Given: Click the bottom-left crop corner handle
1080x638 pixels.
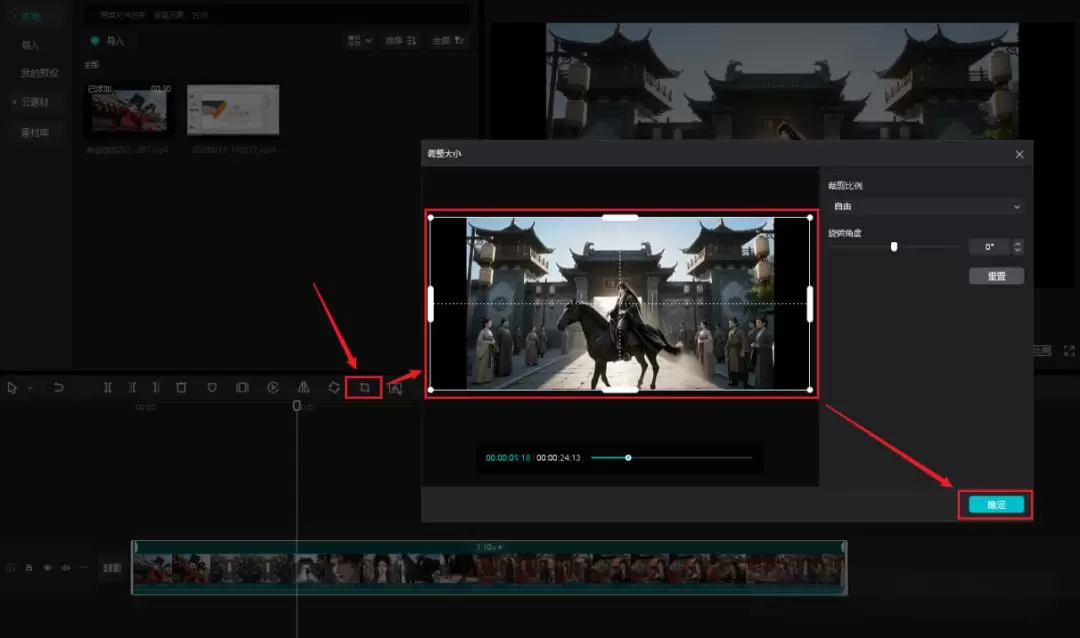Looking at the screenshot, I should [x=431, y=390].
